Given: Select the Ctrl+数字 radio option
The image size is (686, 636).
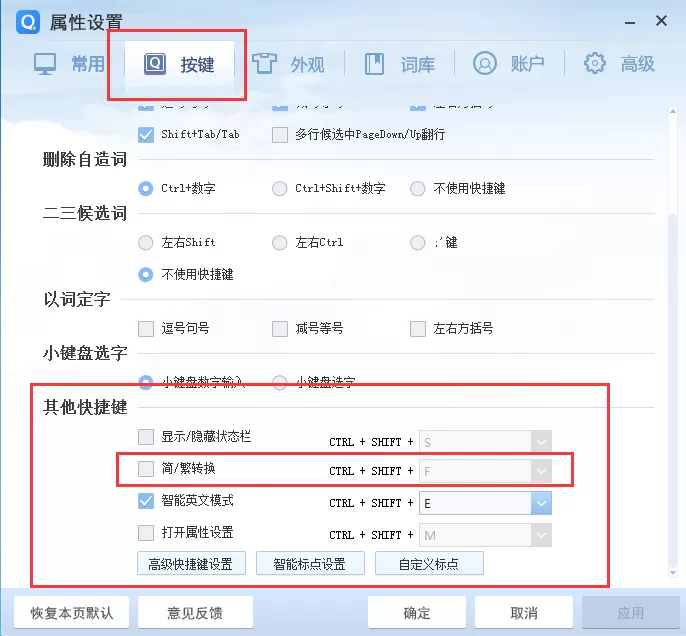Looking at the screenshot, I should pos(146,189).
